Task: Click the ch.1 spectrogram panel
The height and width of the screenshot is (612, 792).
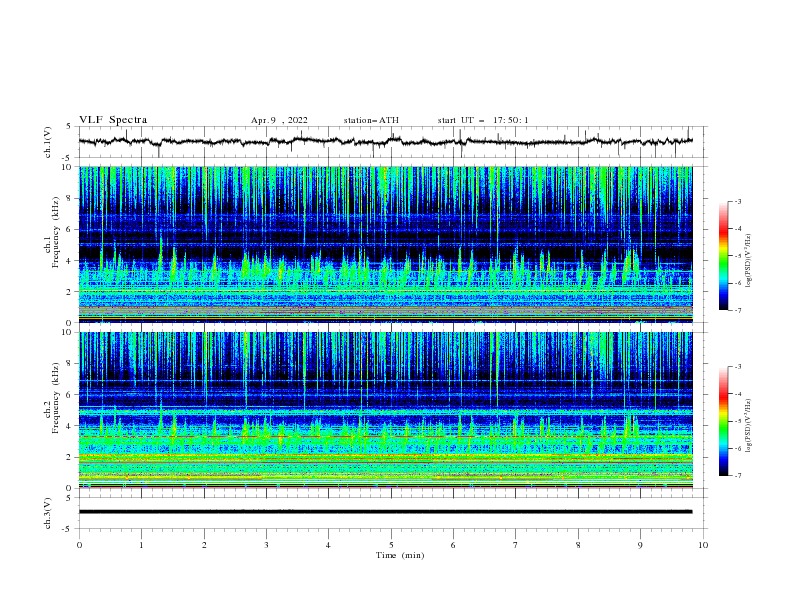Action: [x=385, y=244]
